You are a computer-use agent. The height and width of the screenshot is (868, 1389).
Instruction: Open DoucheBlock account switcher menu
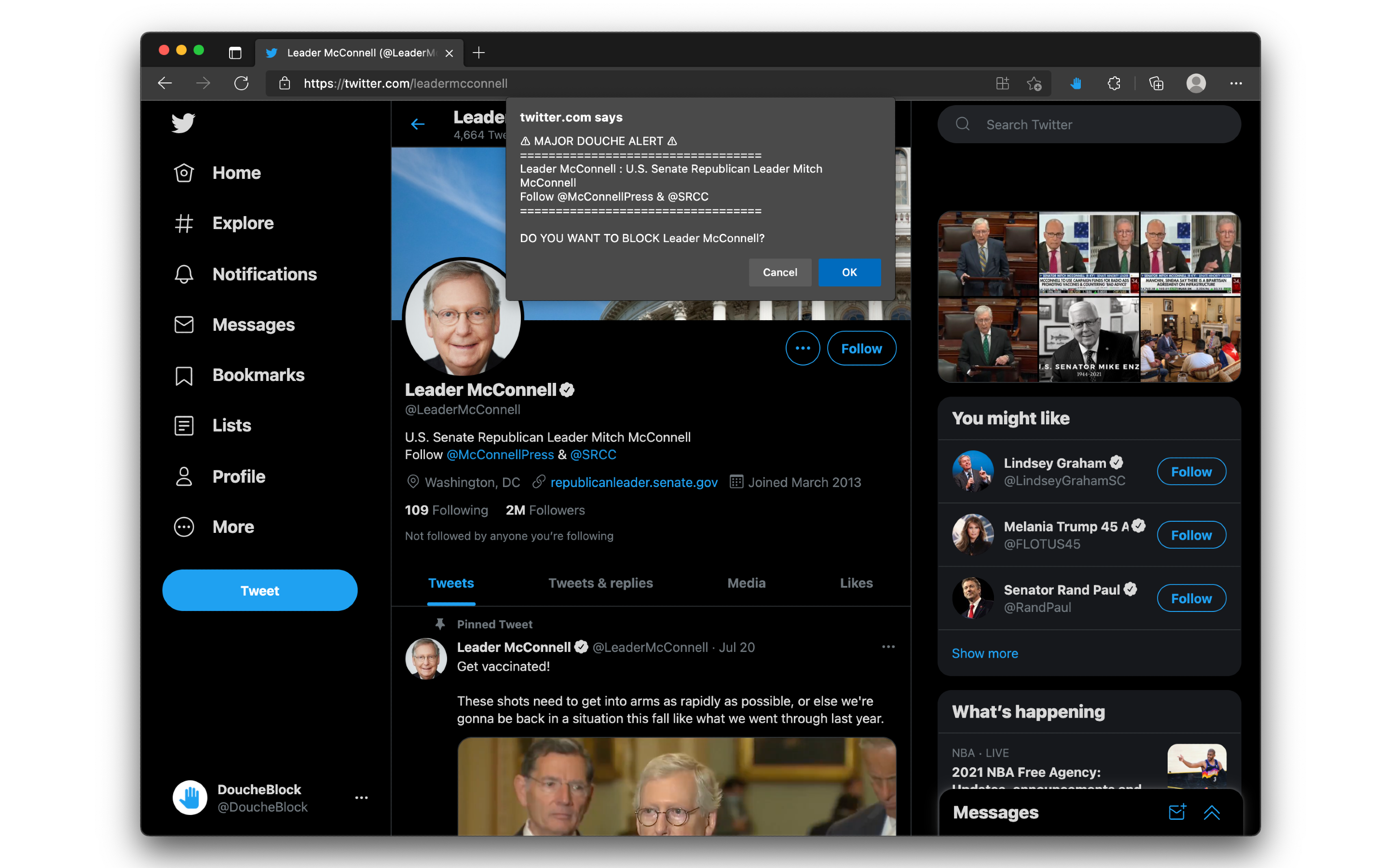click(x=361, y=798)
